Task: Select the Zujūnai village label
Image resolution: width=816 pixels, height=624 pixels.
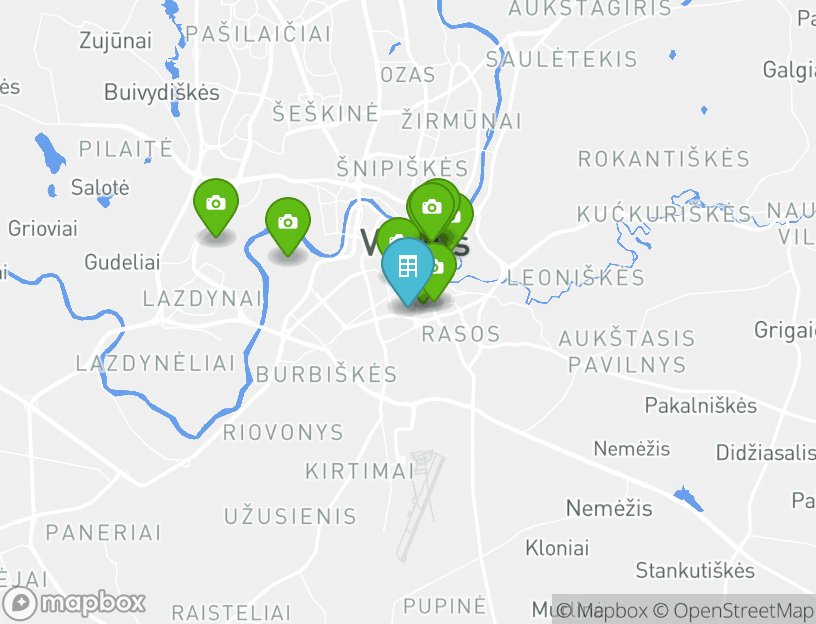Action: tap(116, 41)
